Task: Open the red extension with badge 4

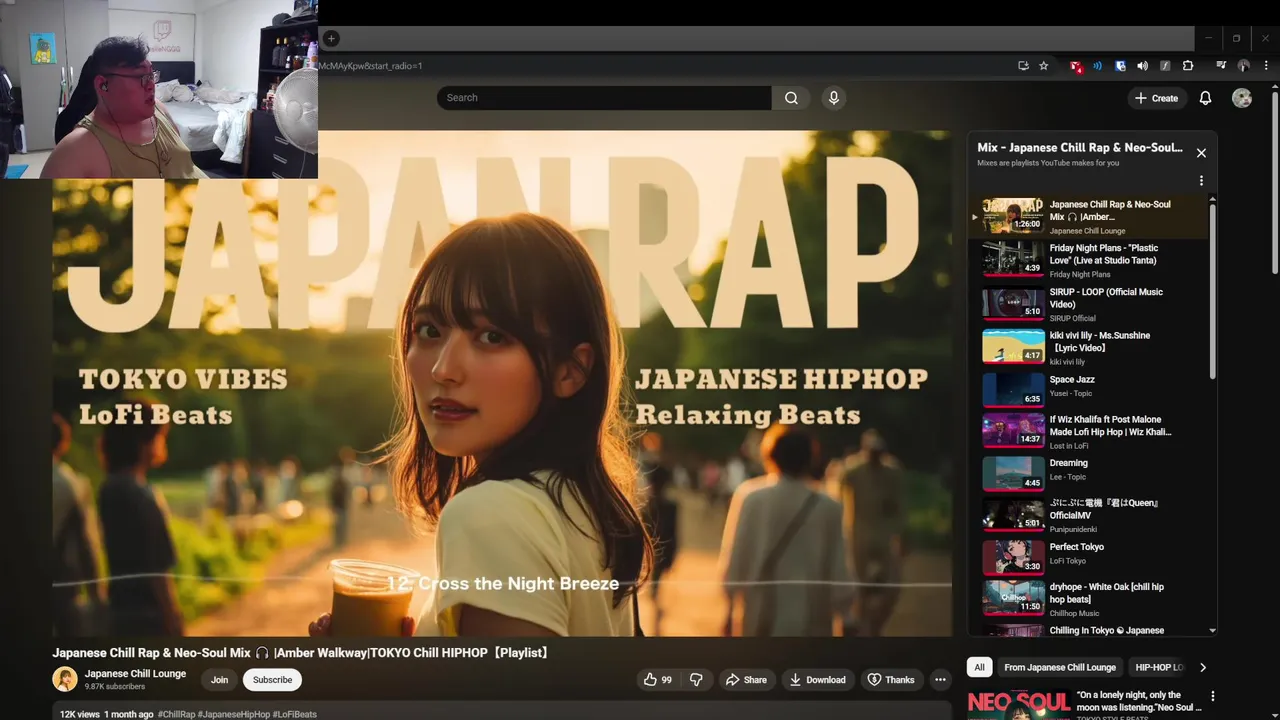Action: pos(1076,66)
